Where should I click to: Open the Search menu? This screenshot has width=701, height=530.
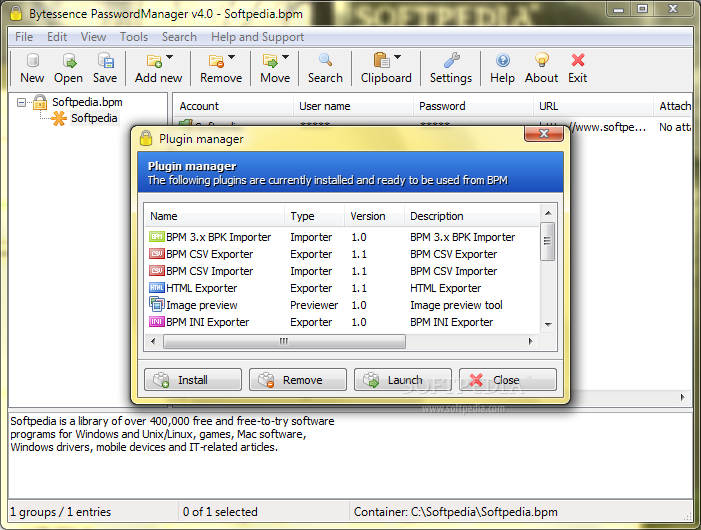coord(179,37)
